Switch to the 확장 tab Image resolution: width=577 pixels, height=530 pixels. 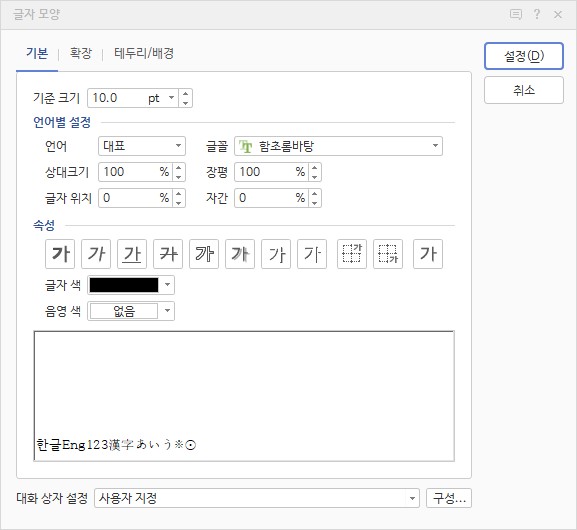click(x=81, y=53)
